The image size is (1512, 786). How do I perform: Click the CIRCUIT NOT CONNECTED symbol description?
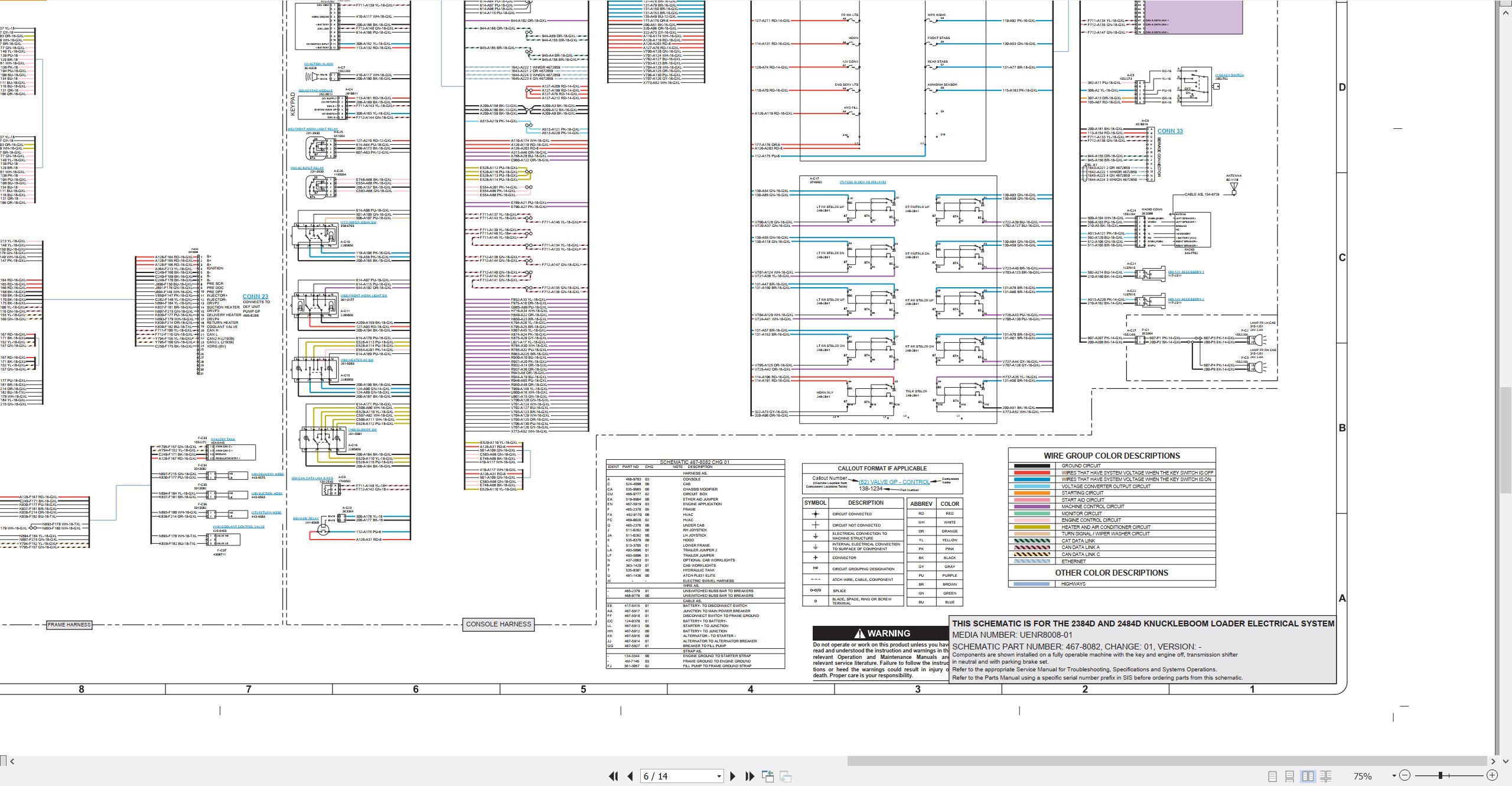point(856,525)
